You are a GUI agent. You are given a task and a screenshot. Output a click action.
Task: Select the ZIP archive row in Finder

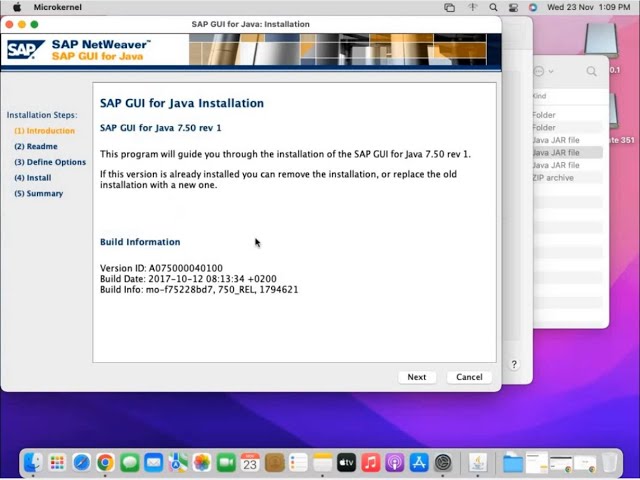coord(567,178)
